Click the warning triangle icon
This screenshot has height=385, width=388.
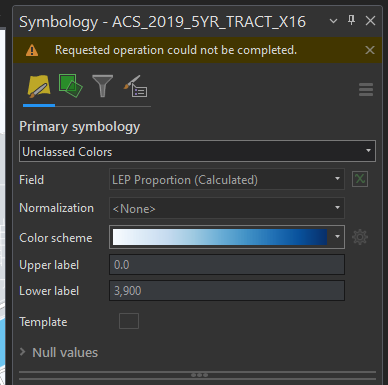(32, 50)
